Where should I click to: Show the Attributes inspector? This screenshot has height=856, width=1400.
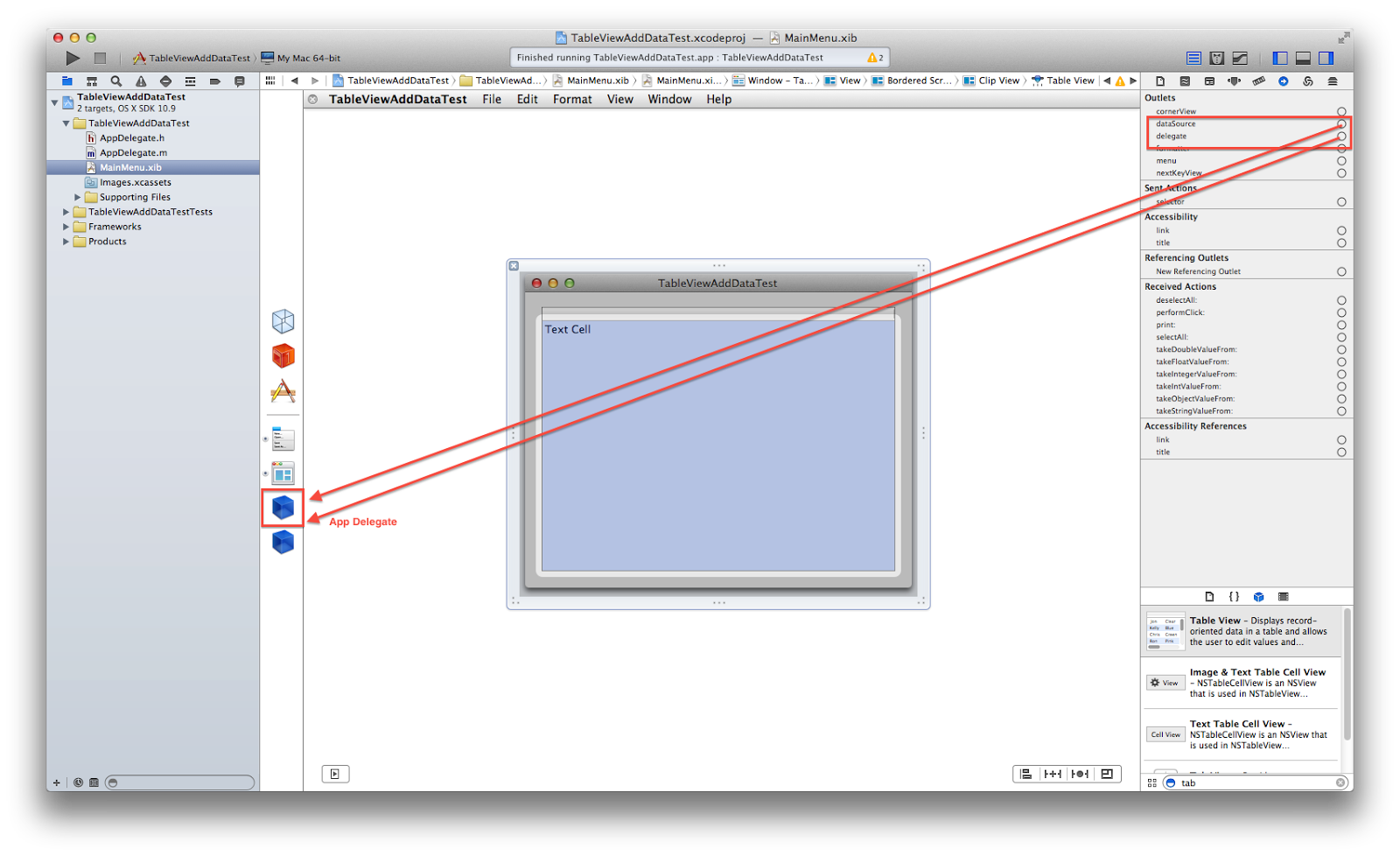pos(1234,81)
